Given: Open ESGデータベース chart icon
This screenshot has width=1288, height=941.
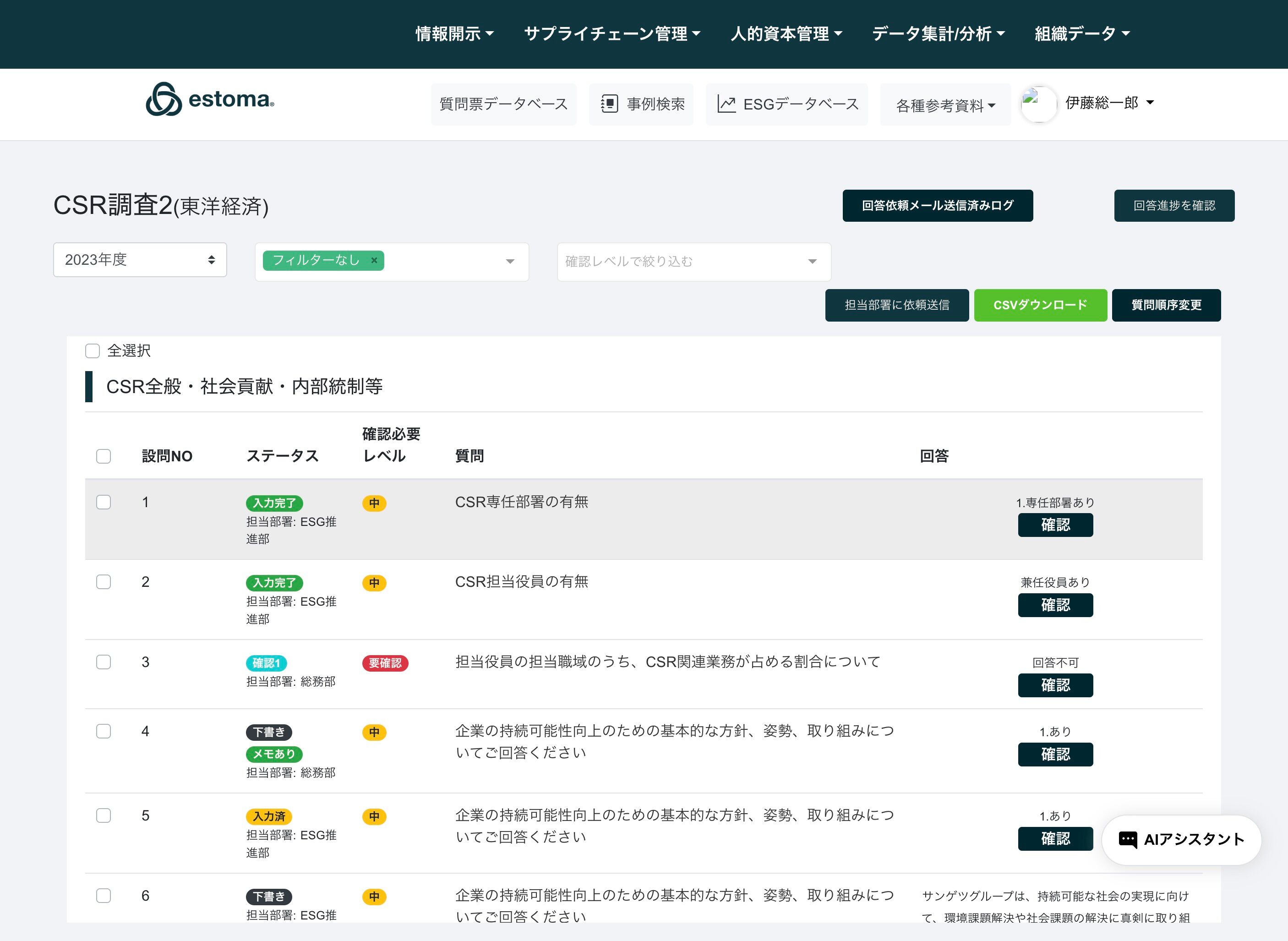Looking at the screenshot, I should (726, 104).
